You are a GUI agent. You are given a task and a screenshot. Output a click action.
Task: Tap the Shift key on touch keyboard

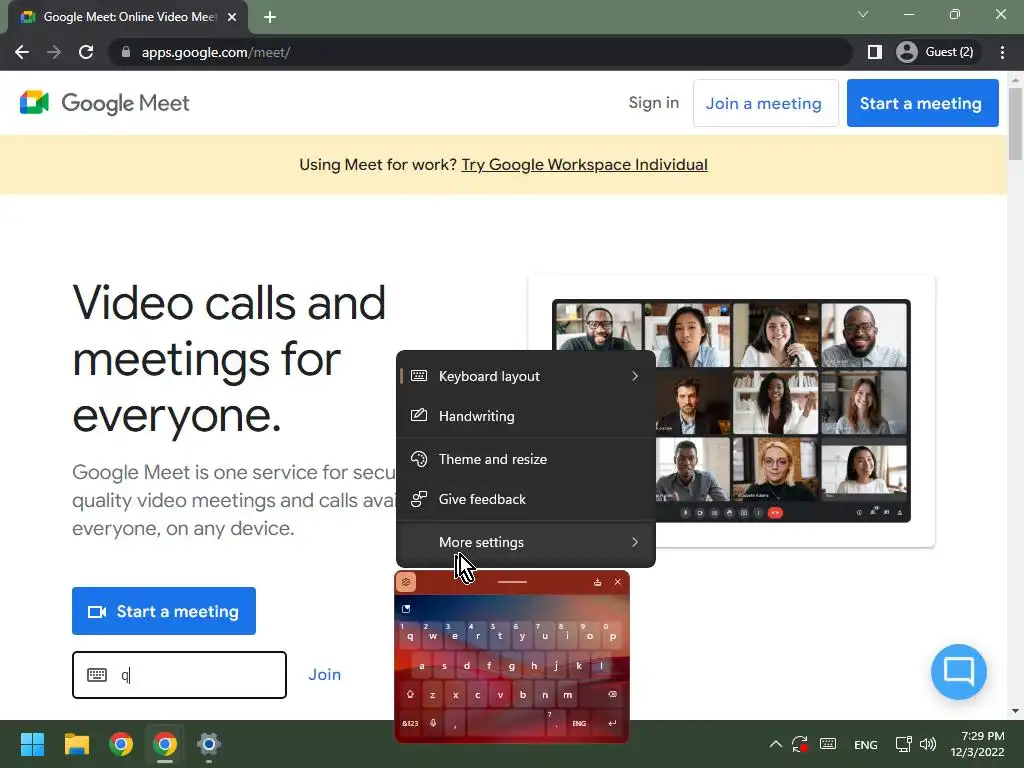pyautogui.click(x=410, y=695)
